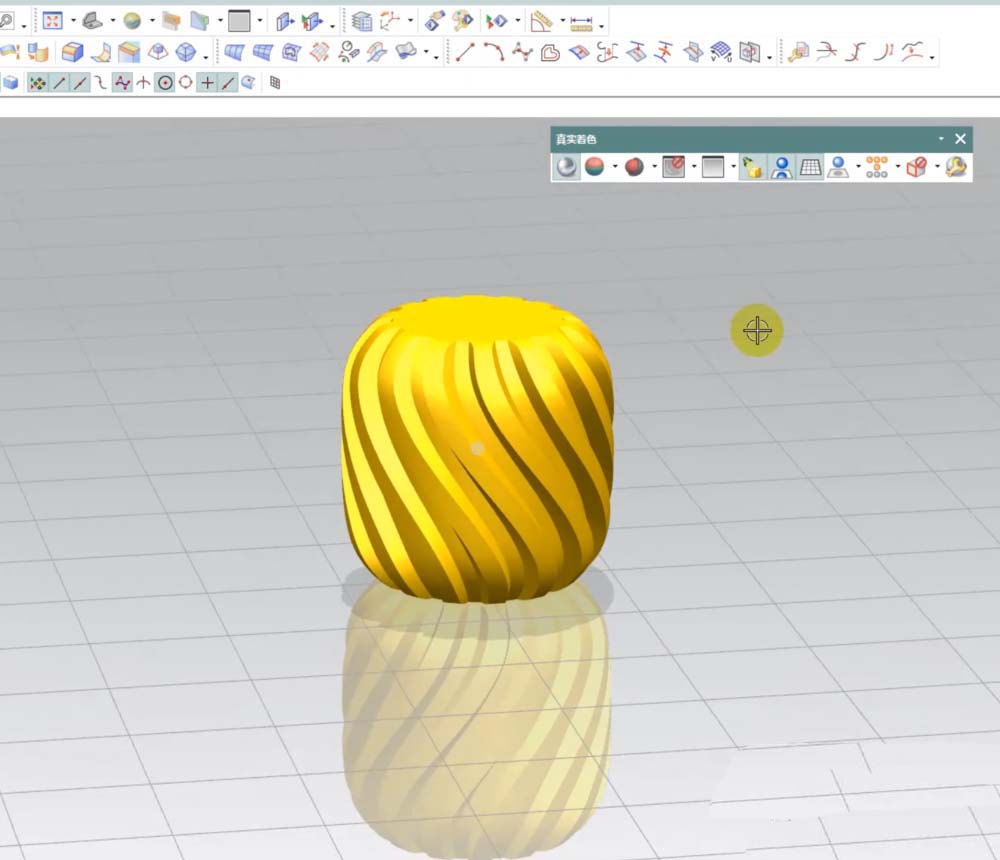
Task: Click the lights orange-dots collection icon
Action: (x=877, y=167)
